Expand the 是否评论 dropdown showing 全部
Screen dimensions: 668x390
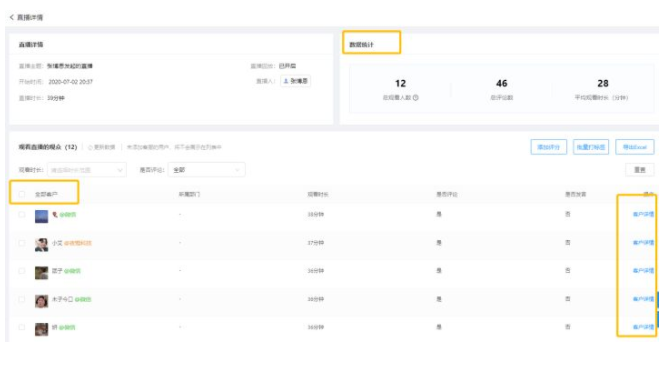207,170
